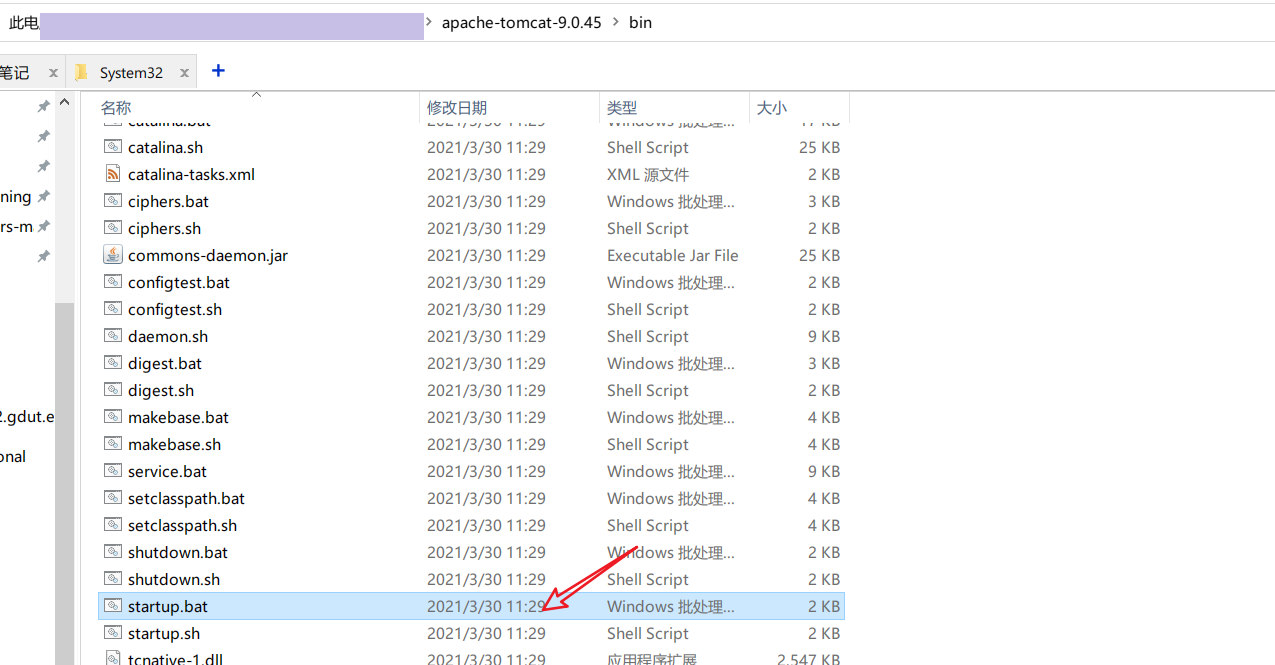This screenshot has height=665, width=1275.
Task: Select file name commons-daemon.jar
Action: tap(208, 255)
